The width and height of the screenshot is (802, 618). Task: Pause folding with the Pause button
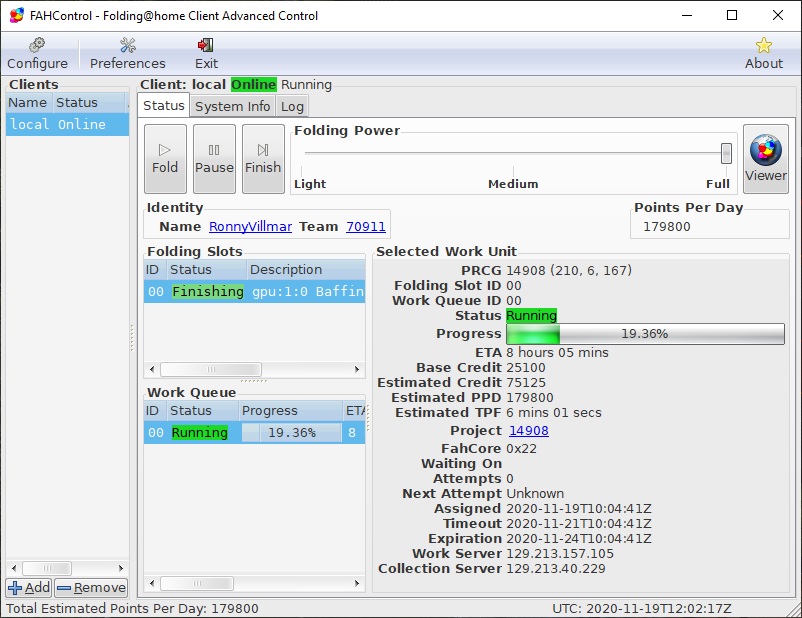(x=214, y=159)
